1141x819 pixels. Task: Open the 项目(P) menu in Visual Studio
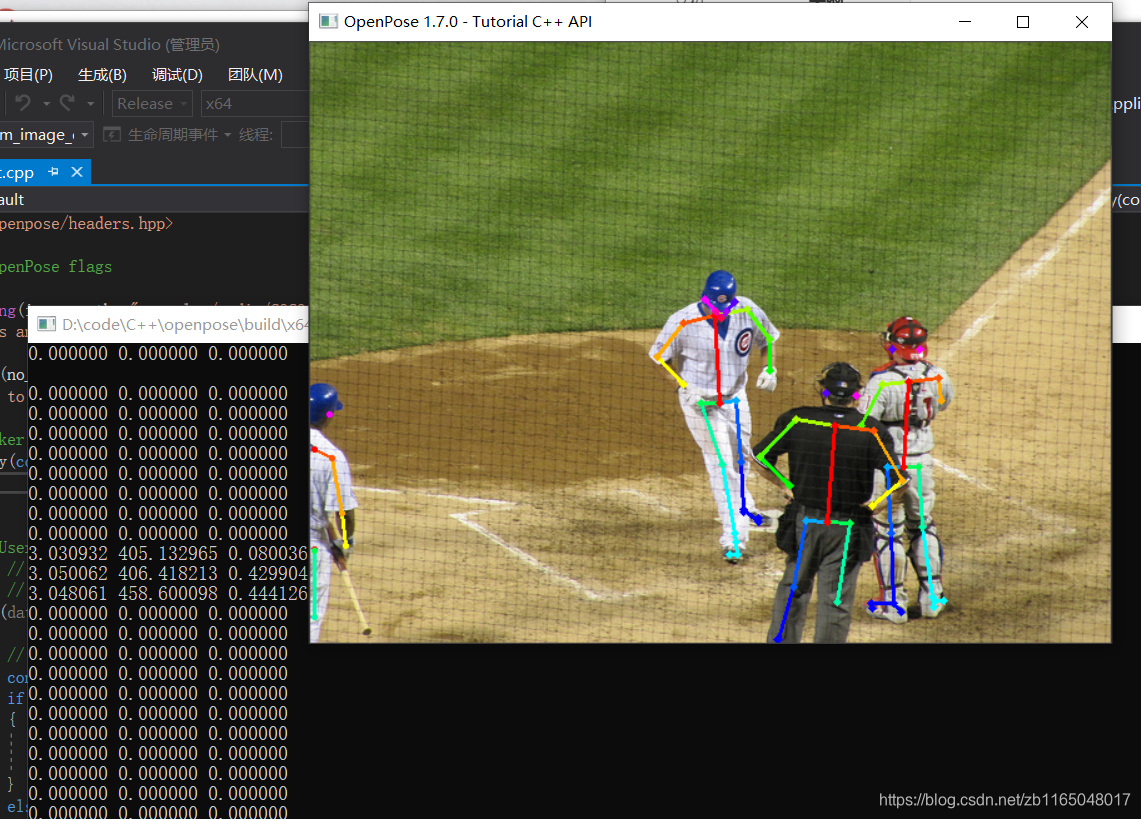28,75
